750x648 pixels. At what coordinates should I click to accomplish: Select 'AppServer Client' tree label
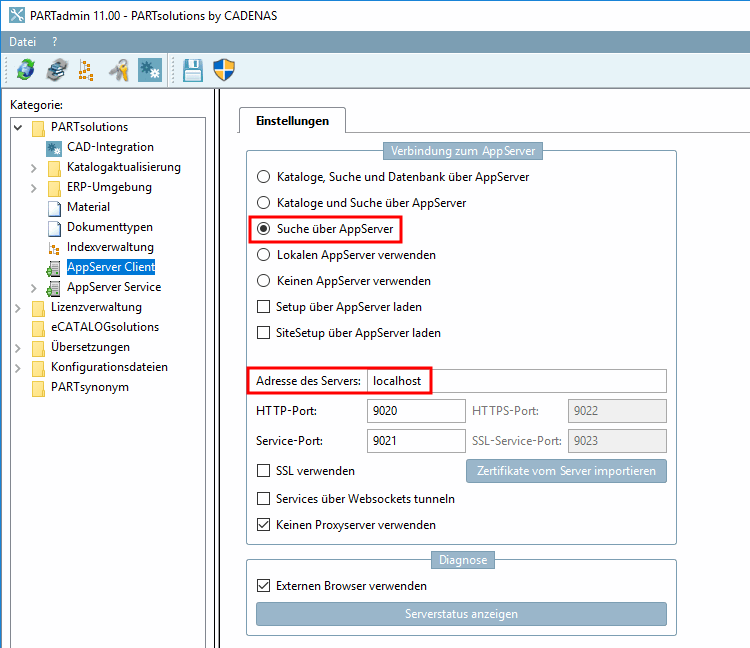point(111,267)
